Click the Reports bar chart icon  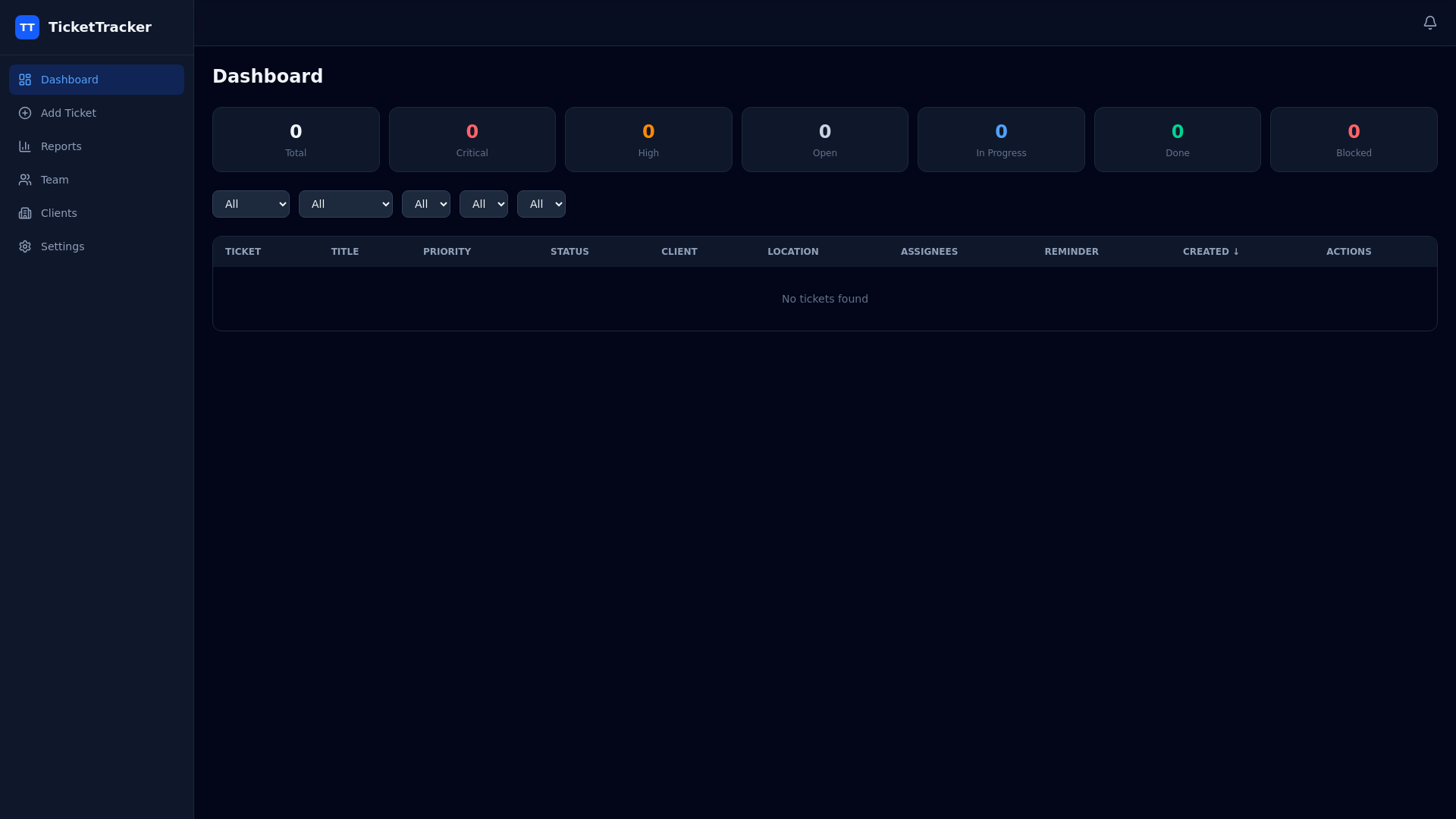pyautogui.click(x=25, y=146)
